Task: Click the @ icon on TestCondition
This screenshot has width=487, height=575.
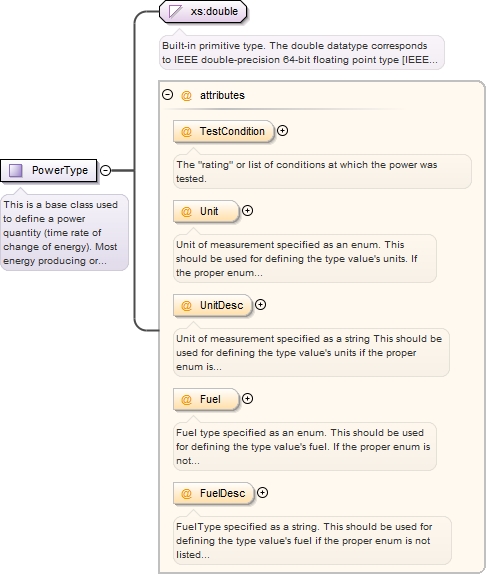Action: 186,131
